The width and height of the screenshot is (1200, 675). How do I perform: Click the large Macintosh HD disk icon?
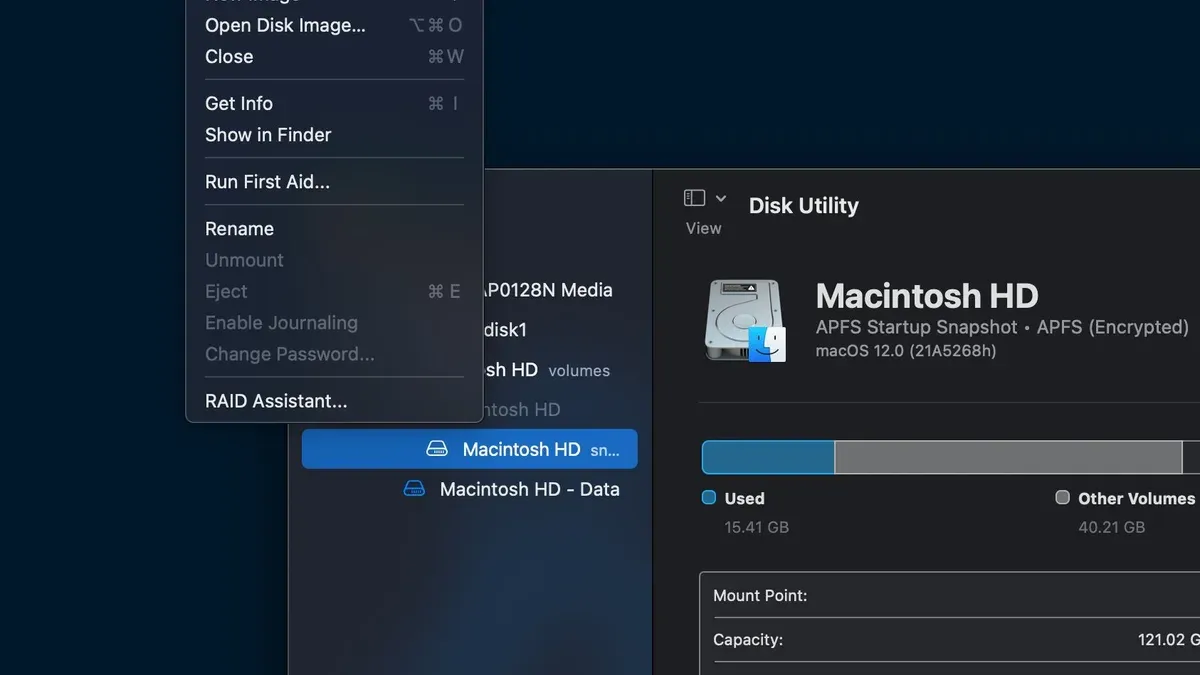[x=745, y=321]
